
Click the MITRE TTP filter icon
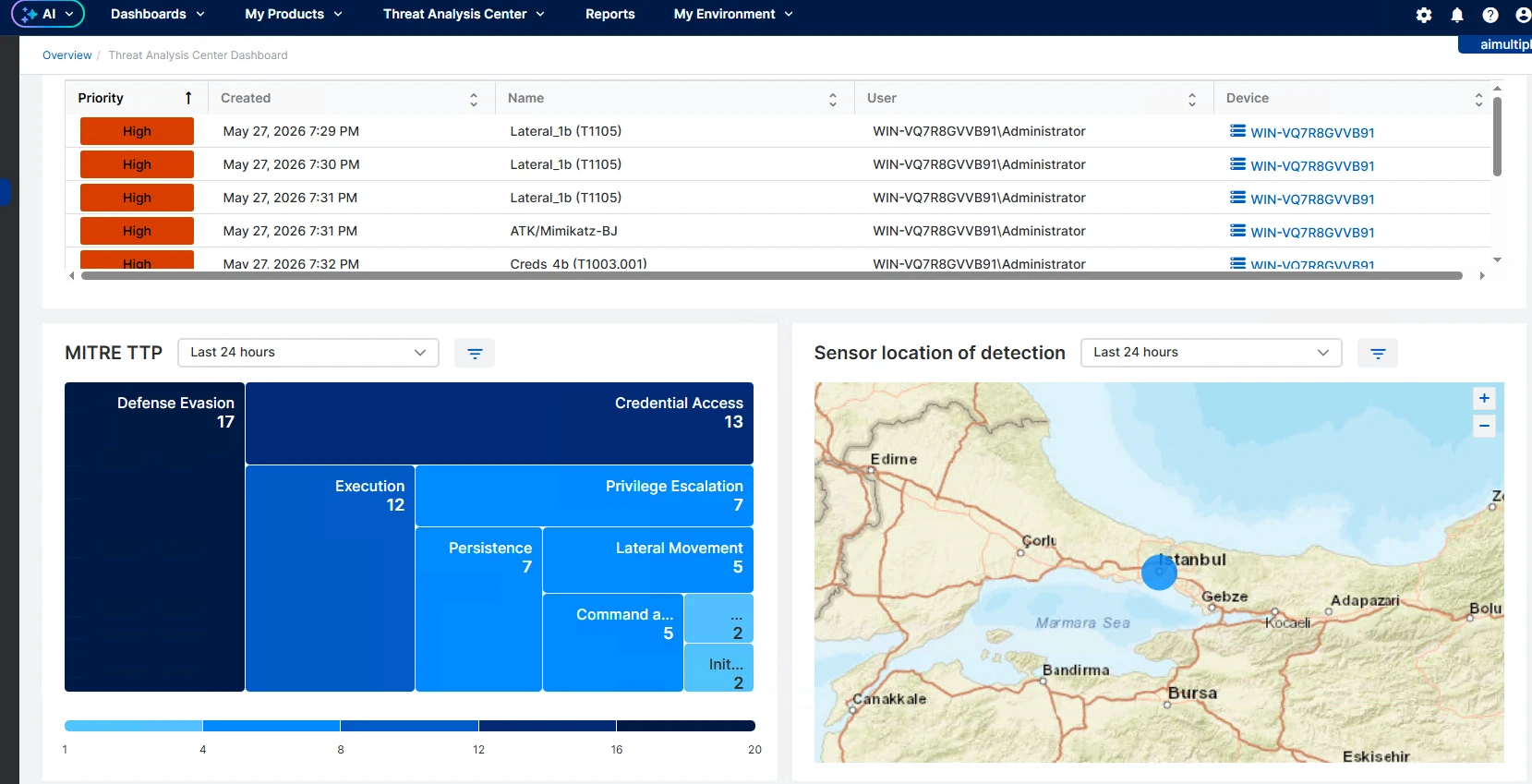tap(475, 353)
